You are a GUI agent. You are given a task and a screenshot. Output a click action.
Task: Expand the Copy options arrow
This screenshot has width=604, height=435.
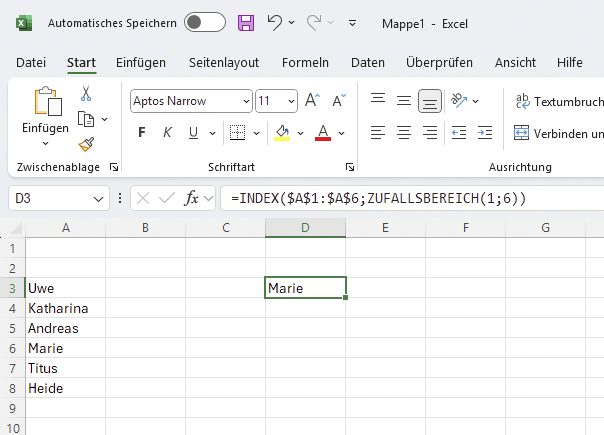104,119
